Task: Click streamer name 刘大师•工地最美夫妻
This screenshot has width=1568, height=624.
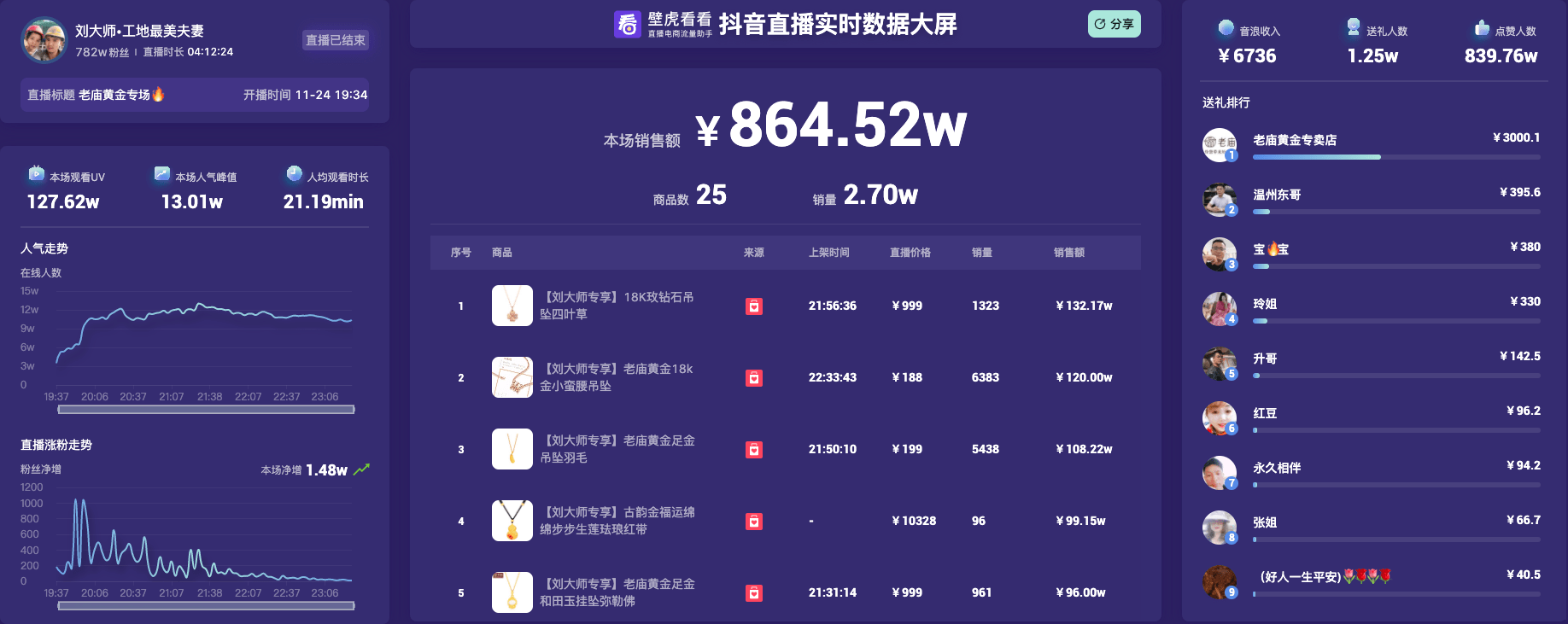Action: pos(139,31)
